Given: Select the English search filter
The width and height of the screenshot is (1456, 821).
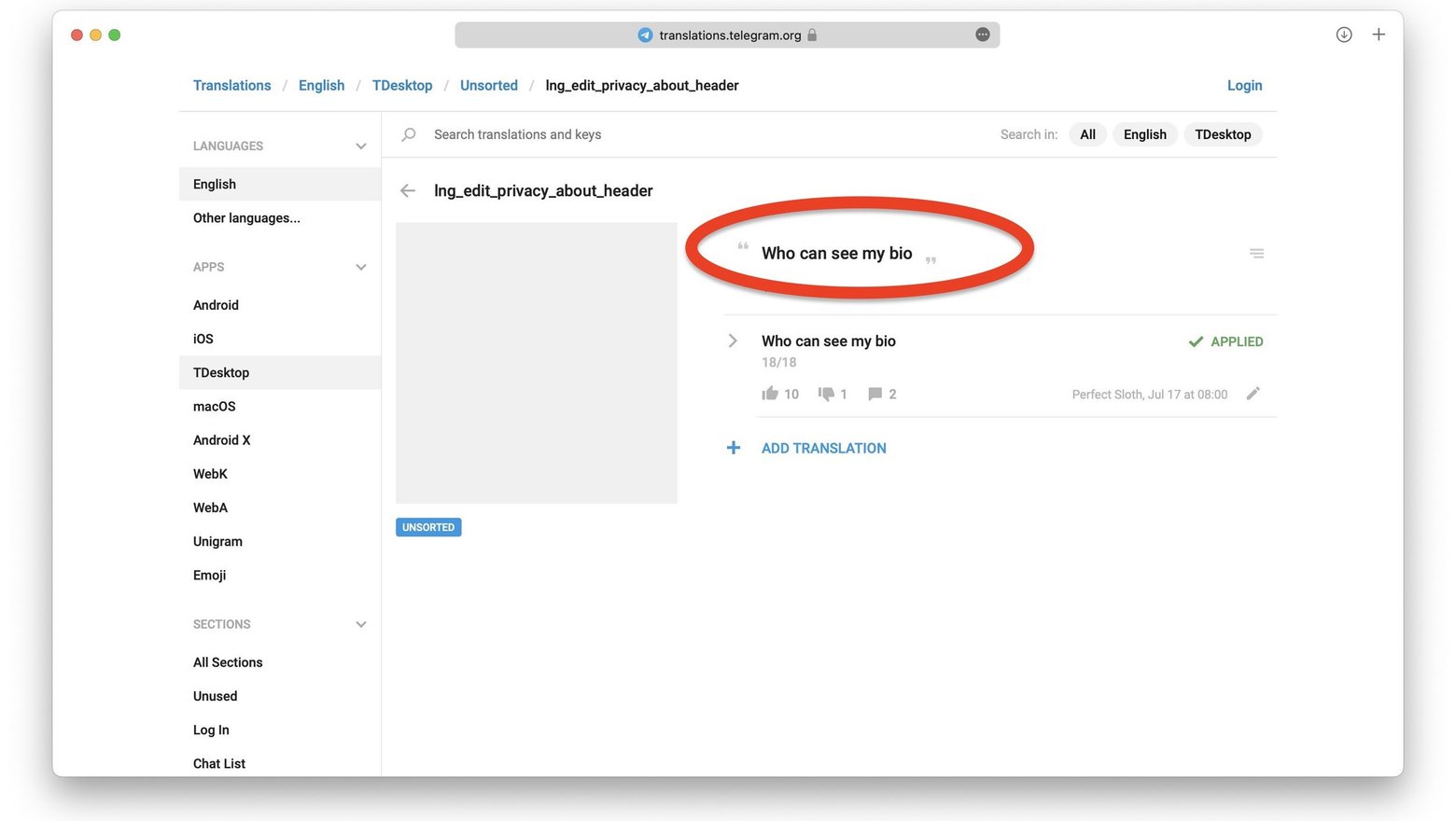Looking at the screenshot, I should [x=1145, y=134].
